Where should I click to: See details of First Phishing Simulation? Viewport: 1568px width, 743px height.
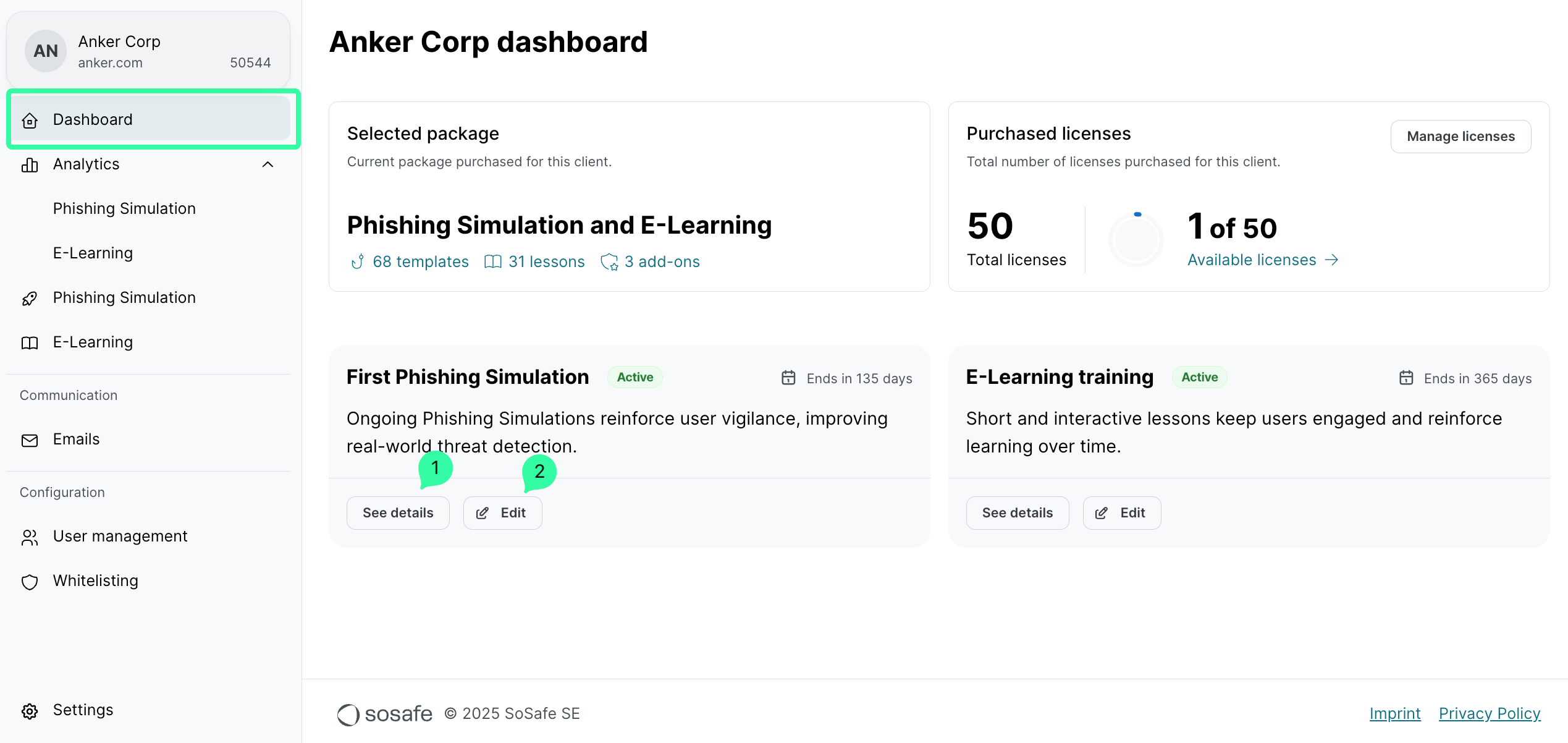(x=398, y=513)
